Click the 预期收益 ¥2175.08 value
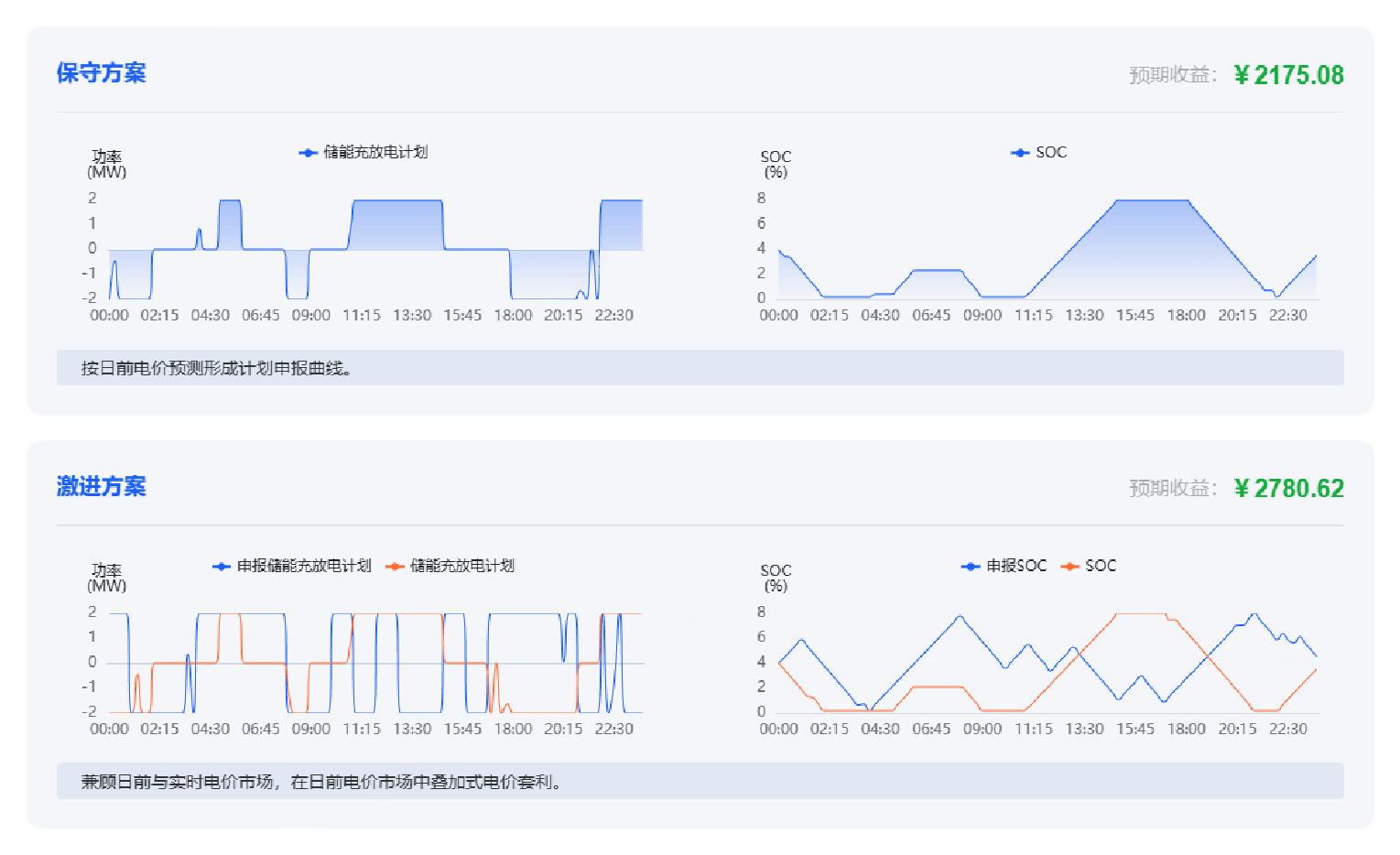The height and width of the screenshot is (855, 1400). pyautogui.click(x=1288, y=74)
